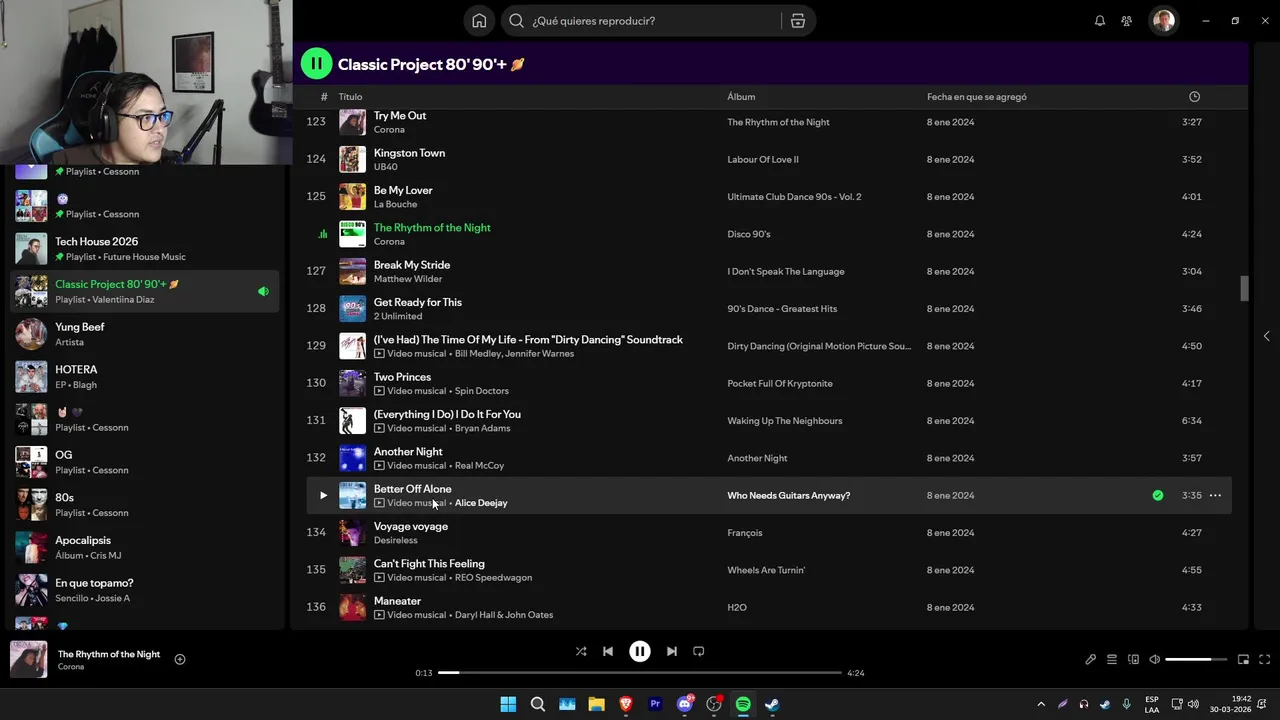The image size is (1280, 720).
Task: Open the notifications bell
Action: coord(1100,21)
